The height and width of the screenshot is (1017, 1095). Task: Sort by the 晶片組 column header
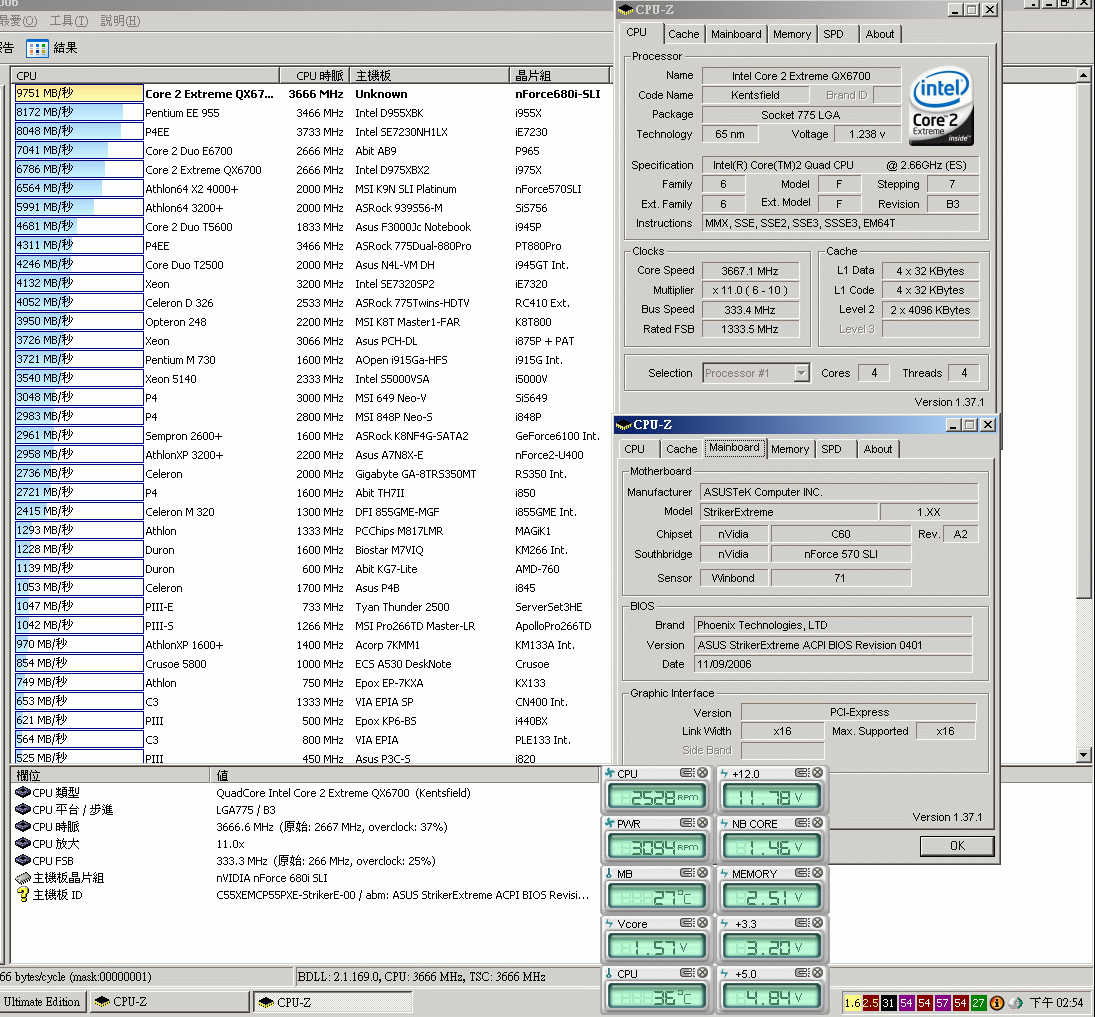point(559,75)
